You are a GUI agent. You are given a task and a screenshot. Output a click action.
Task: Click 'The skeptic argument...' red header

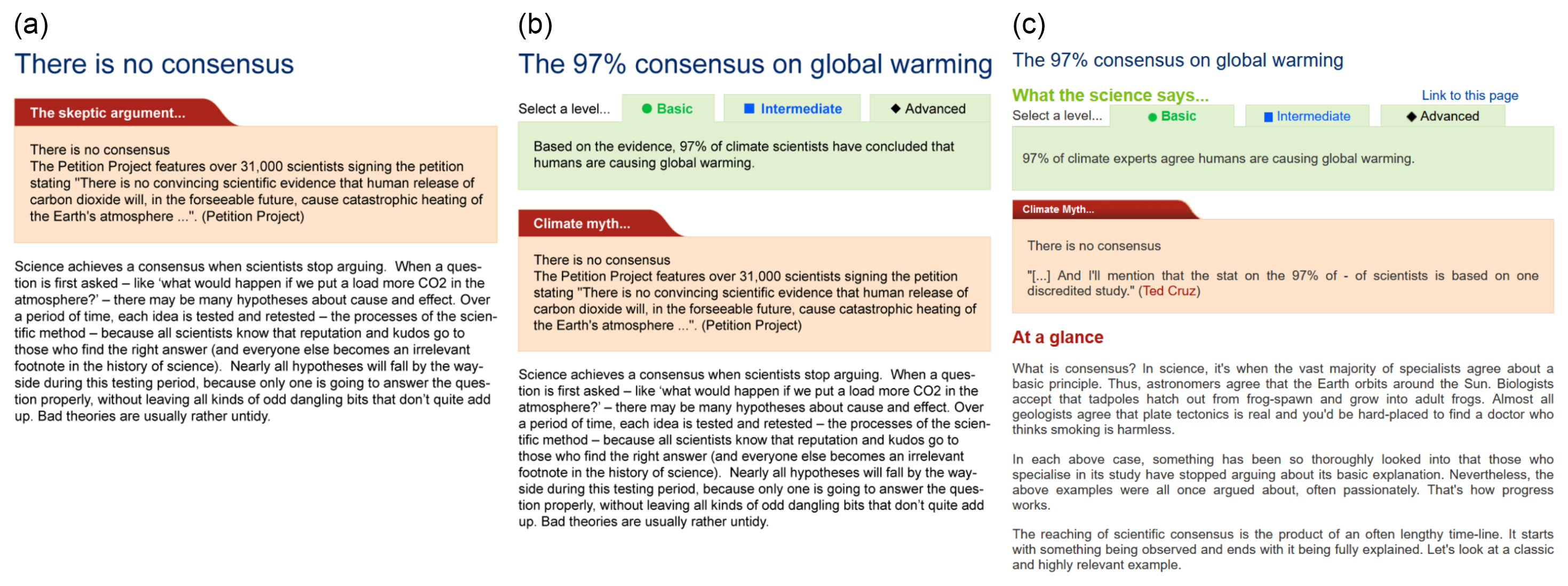click(x=108, y=113)
